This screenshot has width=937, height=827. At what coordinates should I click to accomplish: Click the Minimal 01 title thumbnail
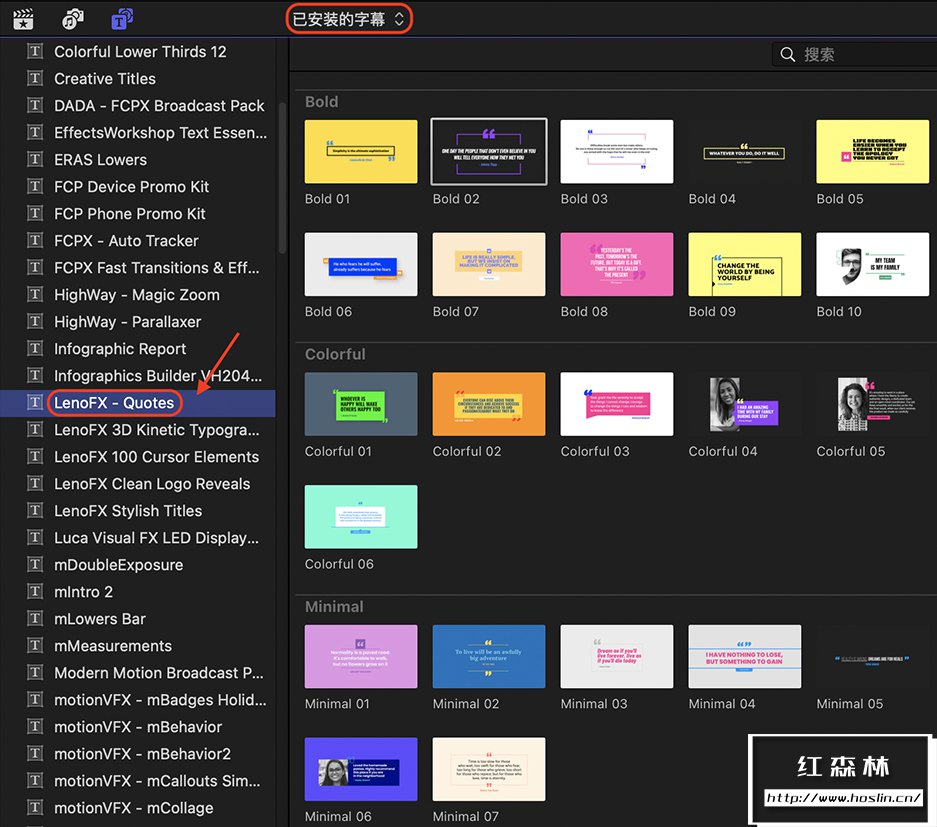tap(361, 657)
